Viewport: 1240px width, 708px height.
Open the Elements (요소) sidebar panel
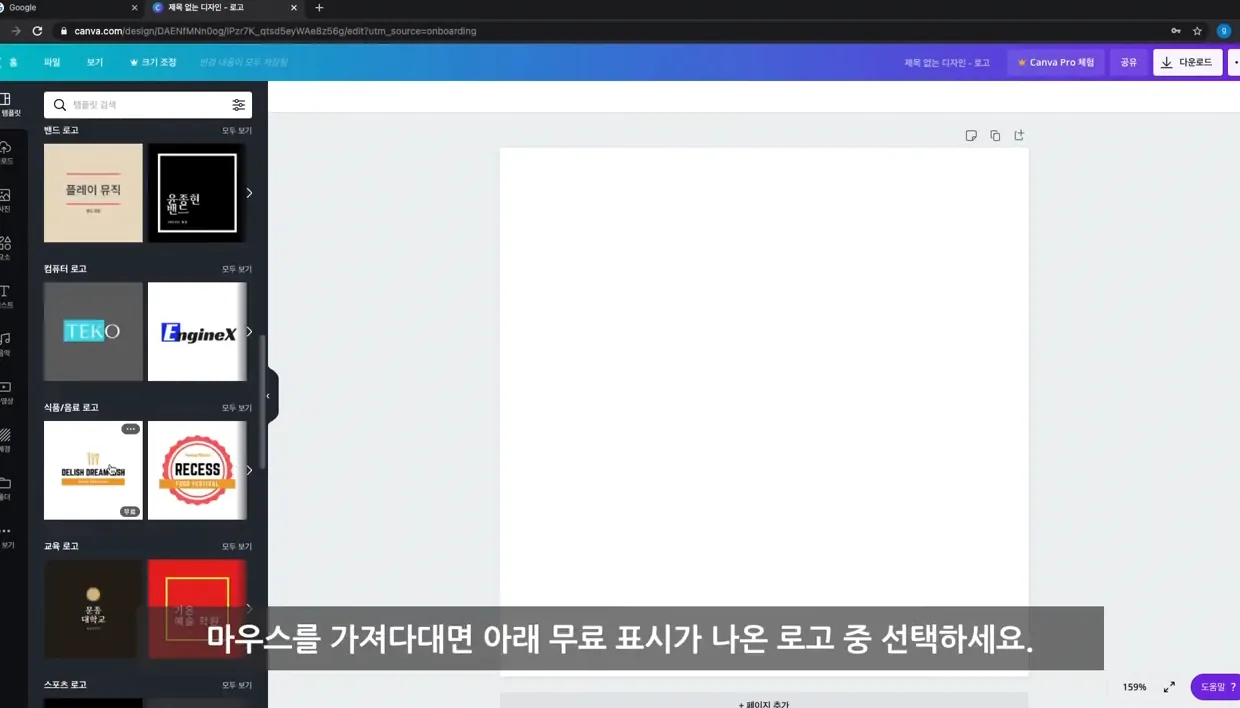(5, 249)
